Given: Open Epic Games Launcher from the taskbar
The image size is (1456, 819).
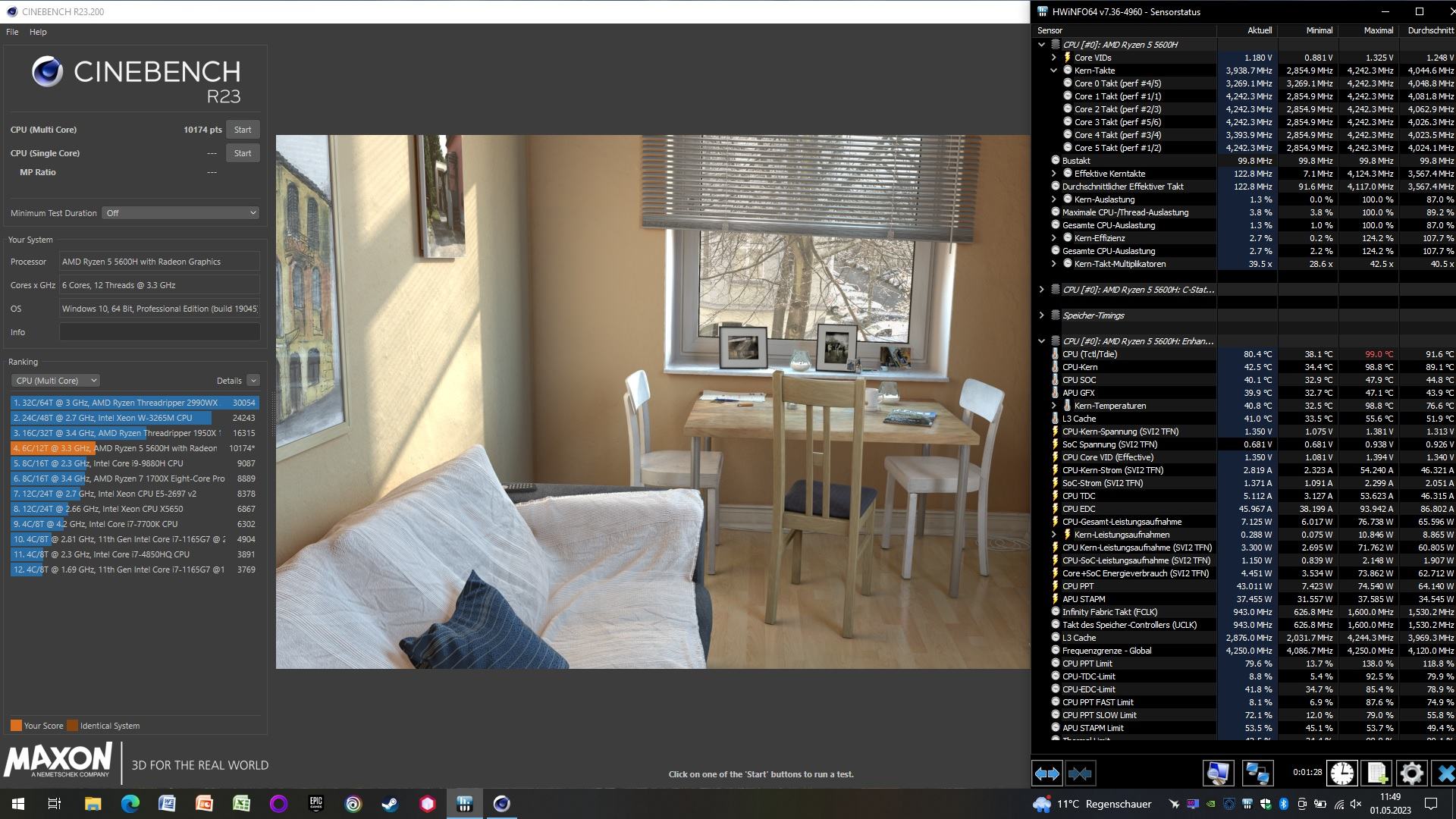Looking at the screenshot, I should tap(316, 804).
